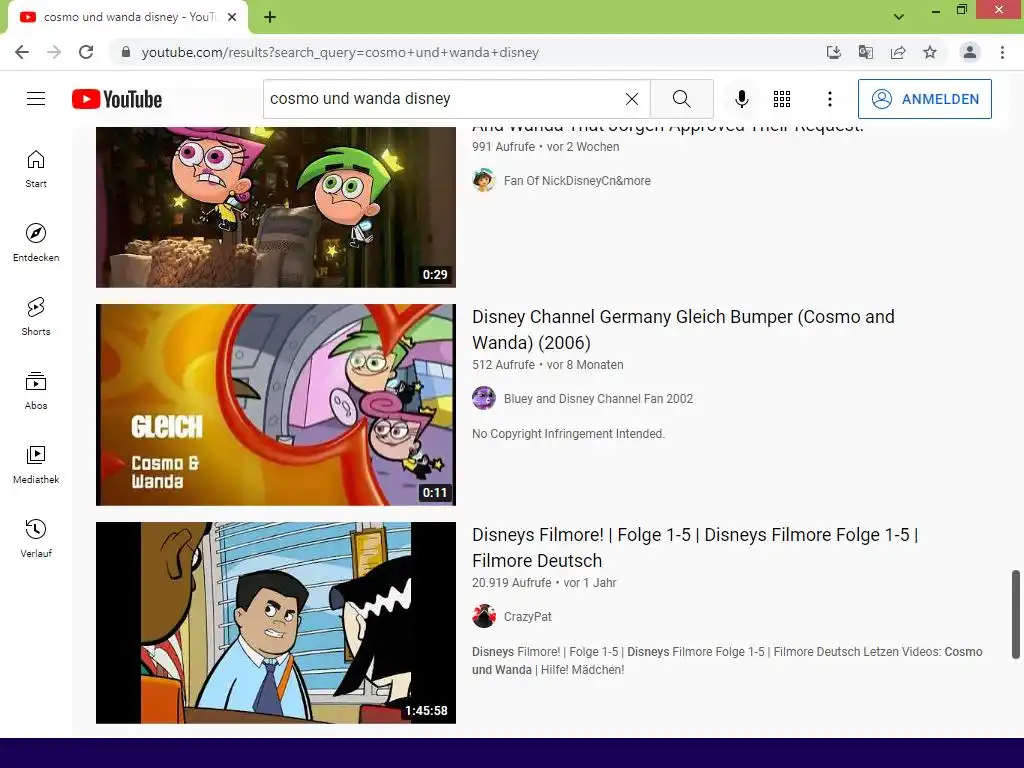
Task: Open the tab search chevron
Action: [x=899, y=17]
